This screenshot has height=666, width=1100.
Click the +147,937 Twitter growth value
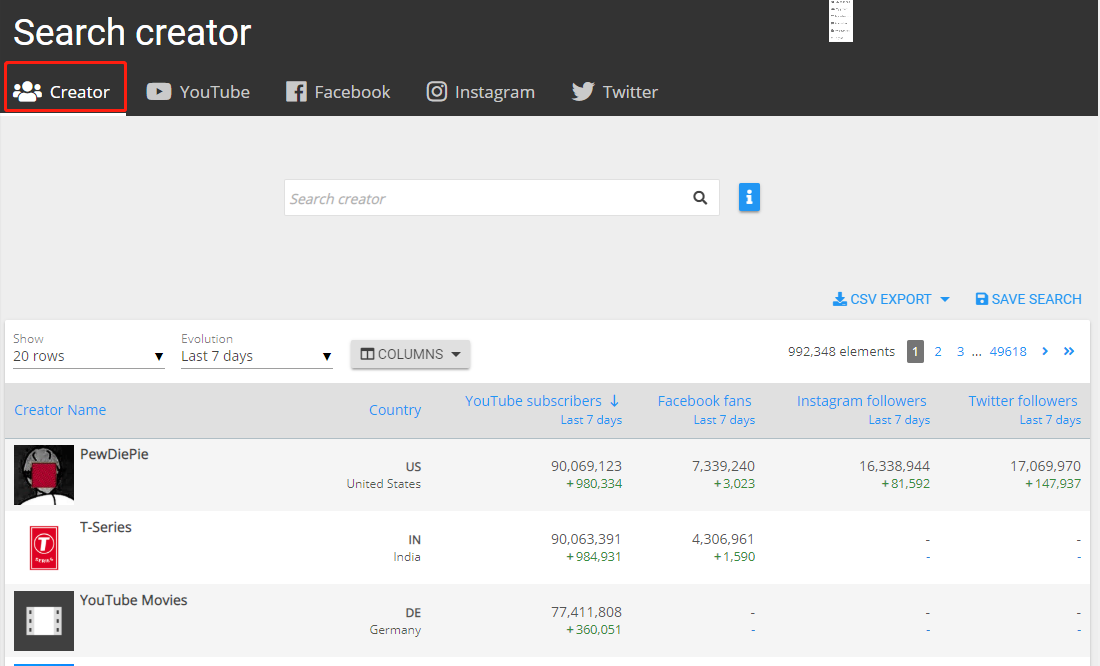coord(1053,484)
